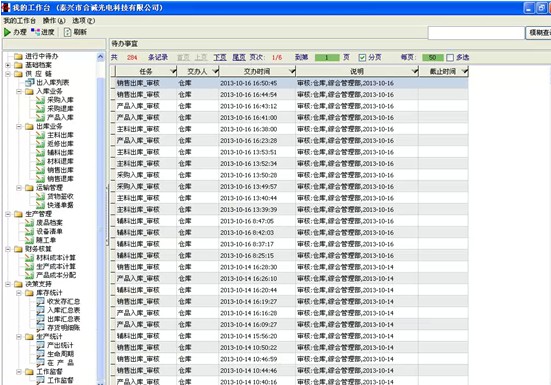Image resolution: width=551 pixels, height=385 pixels.
Task: Collapse the 库存统计 folder
Action: [19, 293]
